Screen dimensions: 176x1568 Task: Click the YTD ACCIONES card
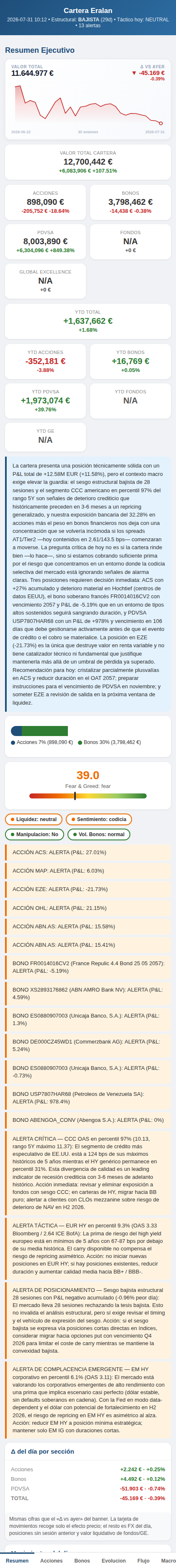(x=45, y=362)
